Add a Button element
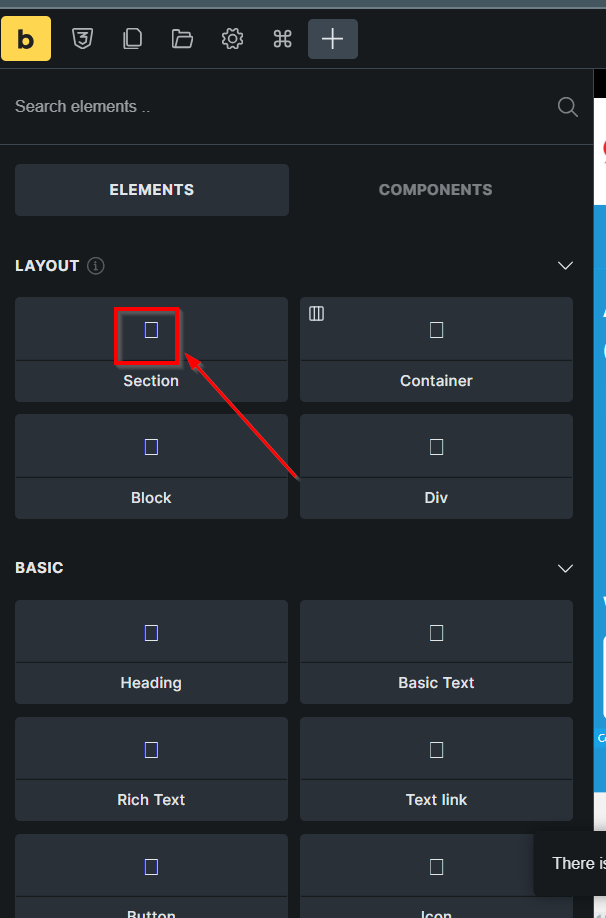 pyautogui.click(x=151, y=876)
